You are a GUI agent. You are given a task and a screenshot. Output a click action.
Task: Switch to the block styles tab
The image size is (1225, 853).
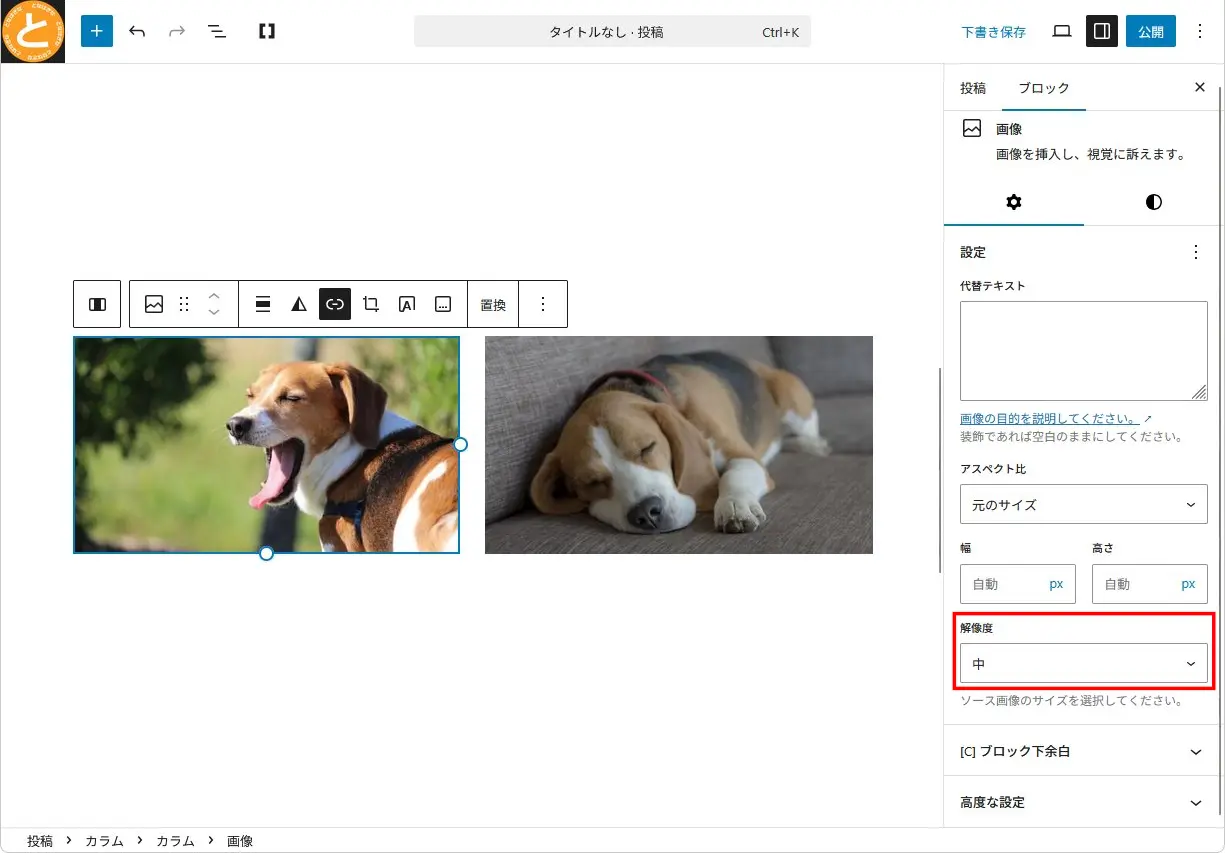(x=1153, y=202)
